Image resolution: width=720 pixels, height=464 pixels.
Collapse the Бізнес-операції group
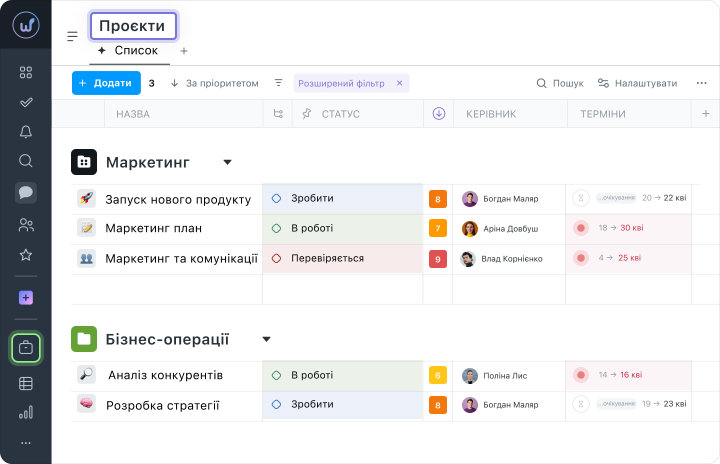click(266, 339)
